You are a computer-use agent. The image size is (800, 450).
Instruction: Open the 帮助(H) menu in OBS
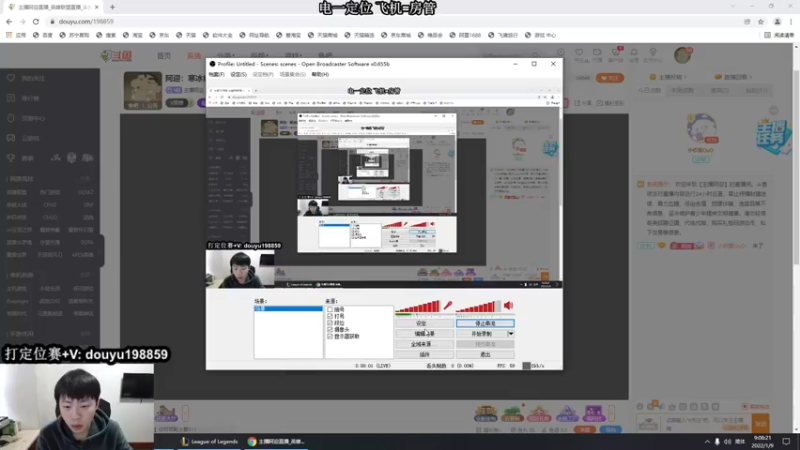pos(320,74)
